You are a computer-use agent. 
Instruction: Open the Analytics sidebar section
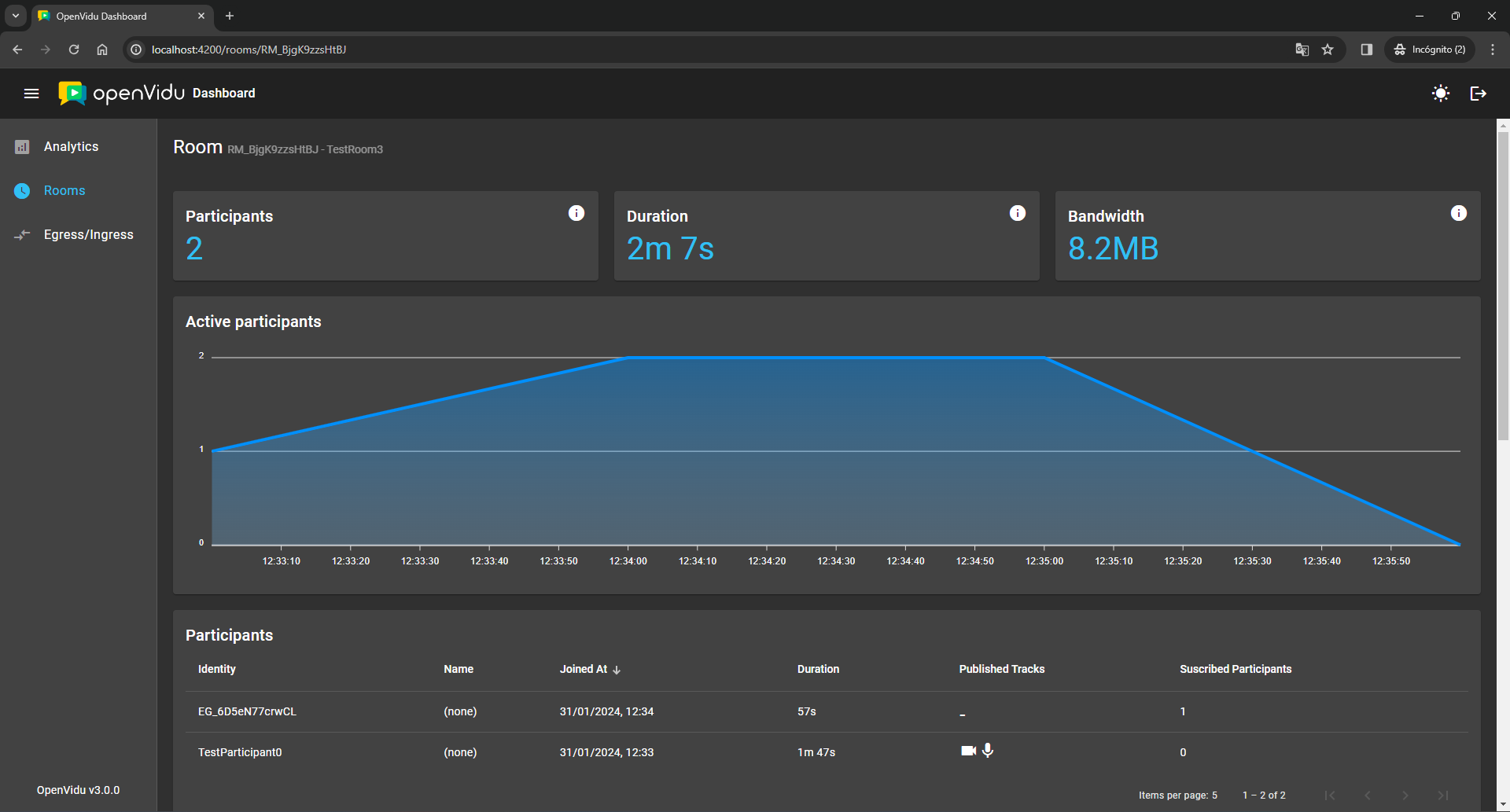[x=71, y=147]
